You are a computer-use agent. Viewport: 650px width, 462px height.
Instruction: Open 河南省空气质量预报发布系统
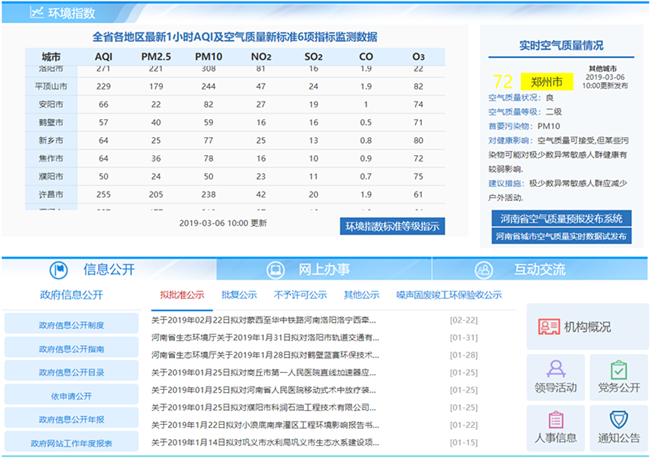click(x=564, y=218)
